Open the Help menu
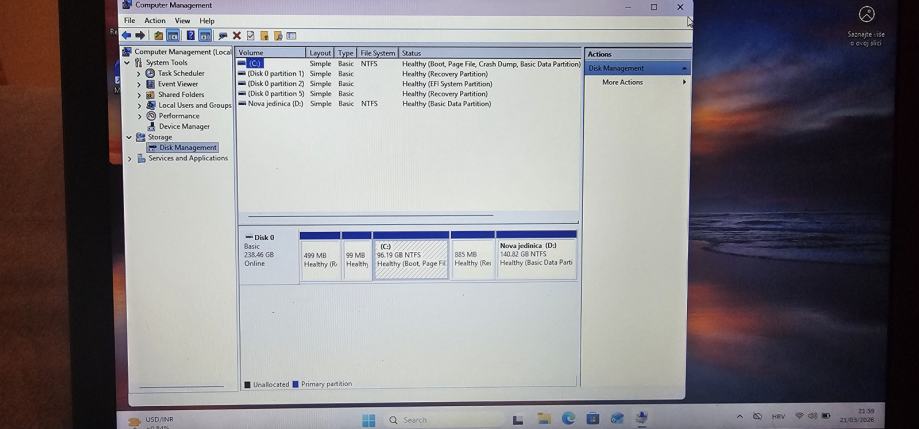 coord(207,21)
